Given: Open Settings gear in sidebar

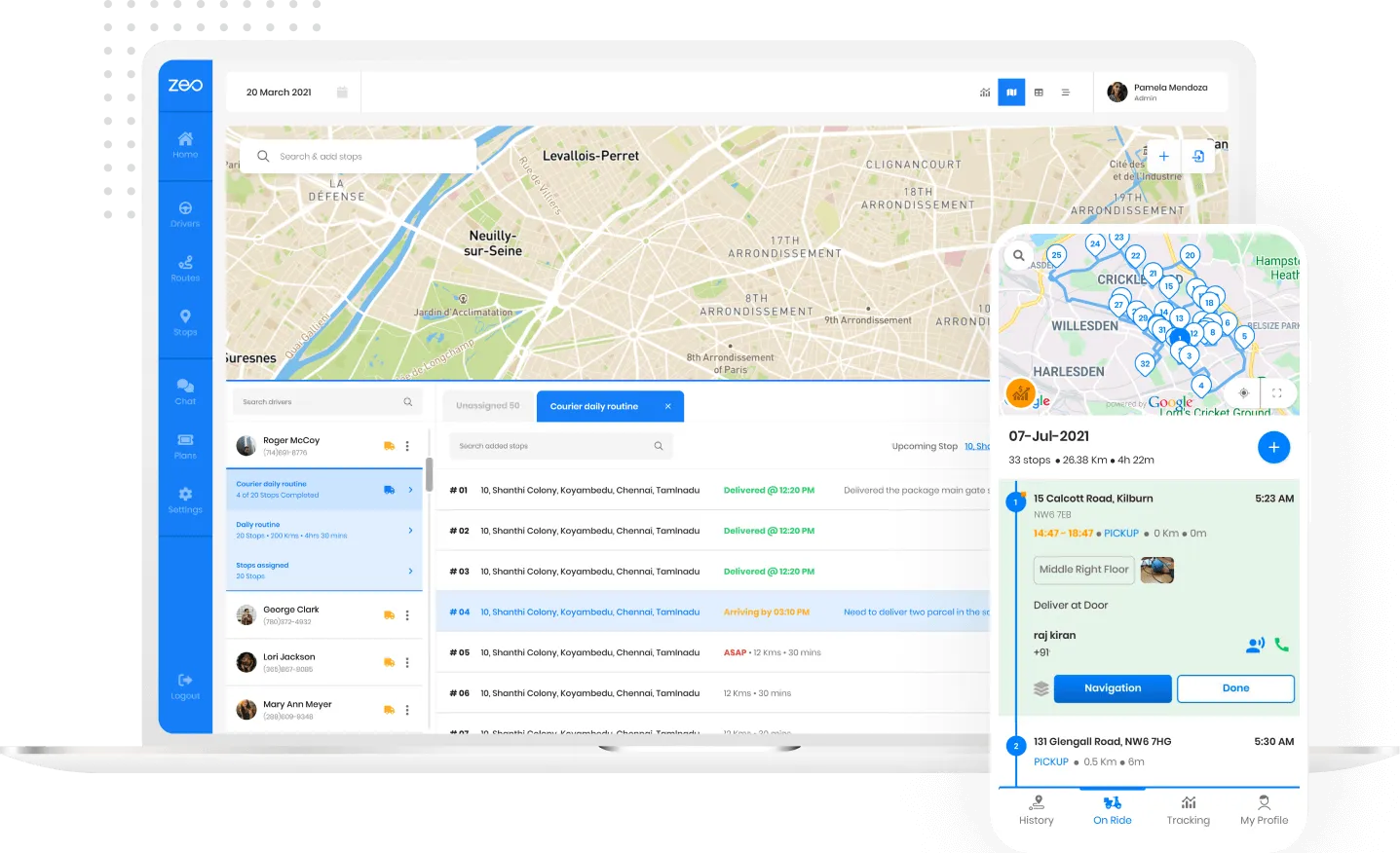Looking at the screenshot, I should coord(185,501).
